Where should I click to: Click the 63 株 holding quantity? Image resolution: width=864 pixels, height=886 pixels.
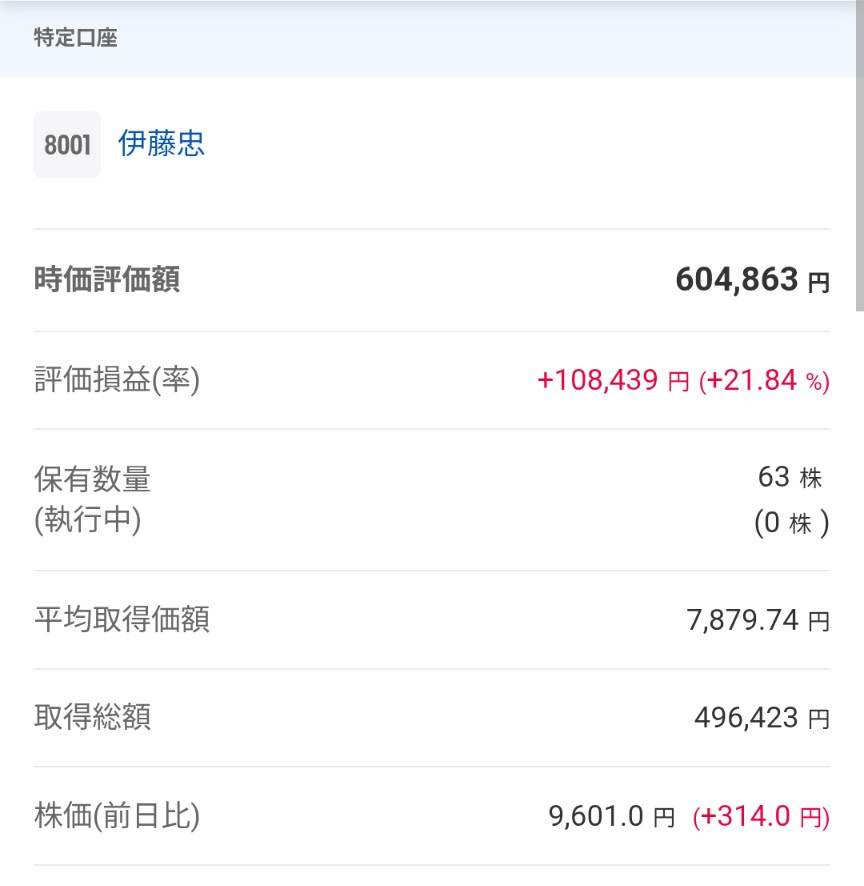pyautogui.click(x=790, y=477)
